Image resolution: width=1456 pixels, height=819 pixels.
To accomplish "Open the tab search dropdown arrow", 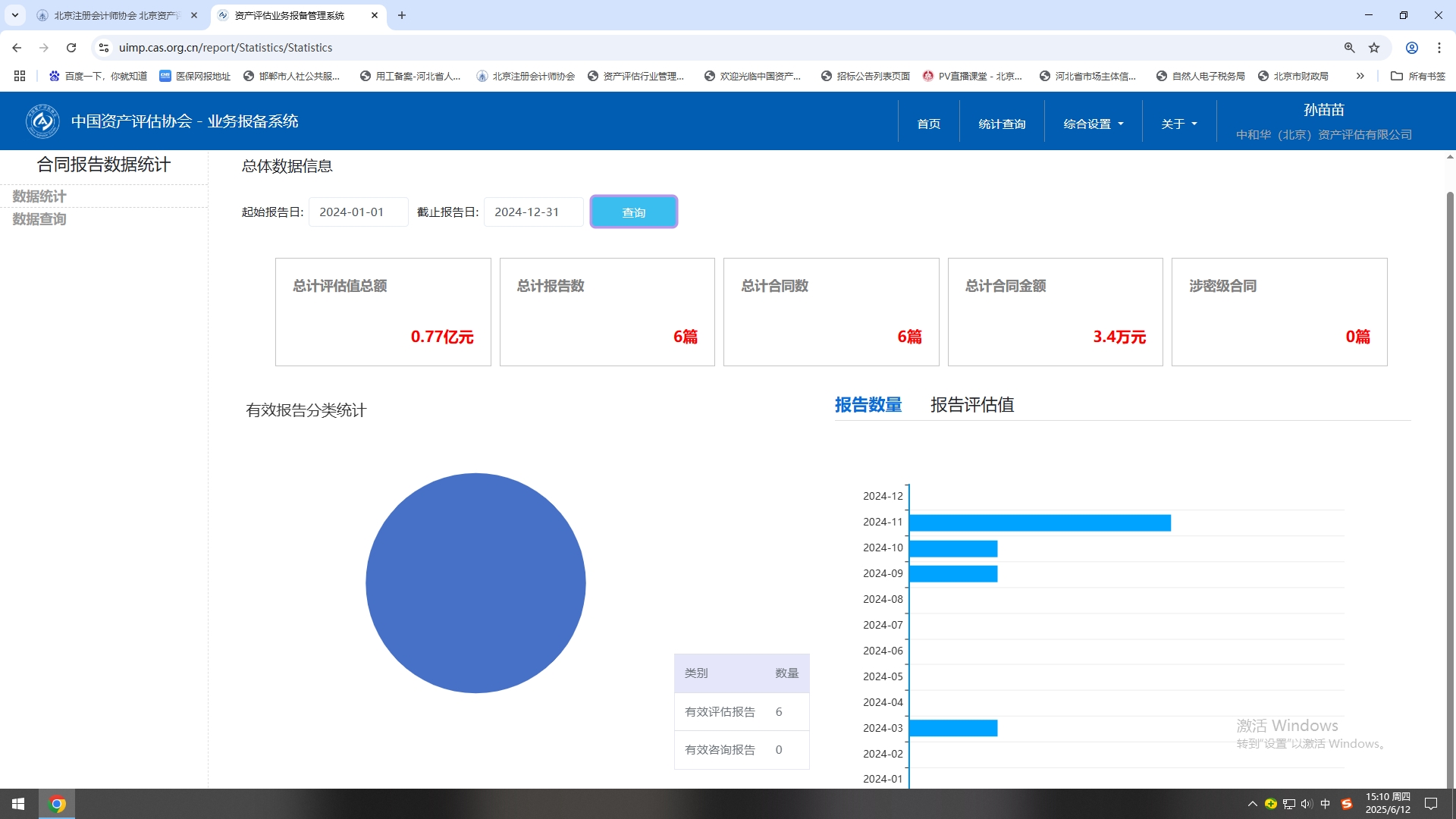I will (x=14, y=15).
